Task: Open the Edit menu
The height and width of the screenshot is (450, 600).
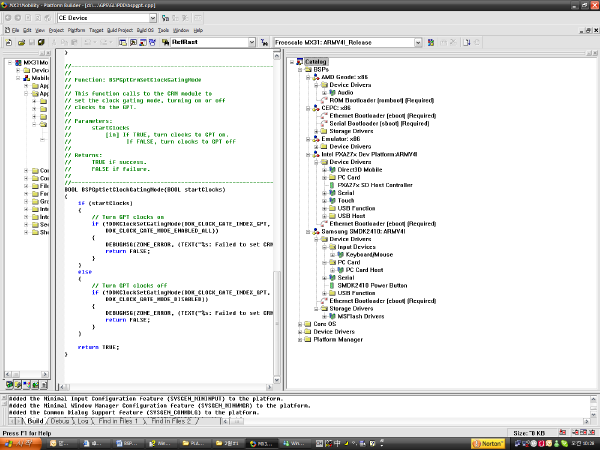Action: [x=27, y=30]
